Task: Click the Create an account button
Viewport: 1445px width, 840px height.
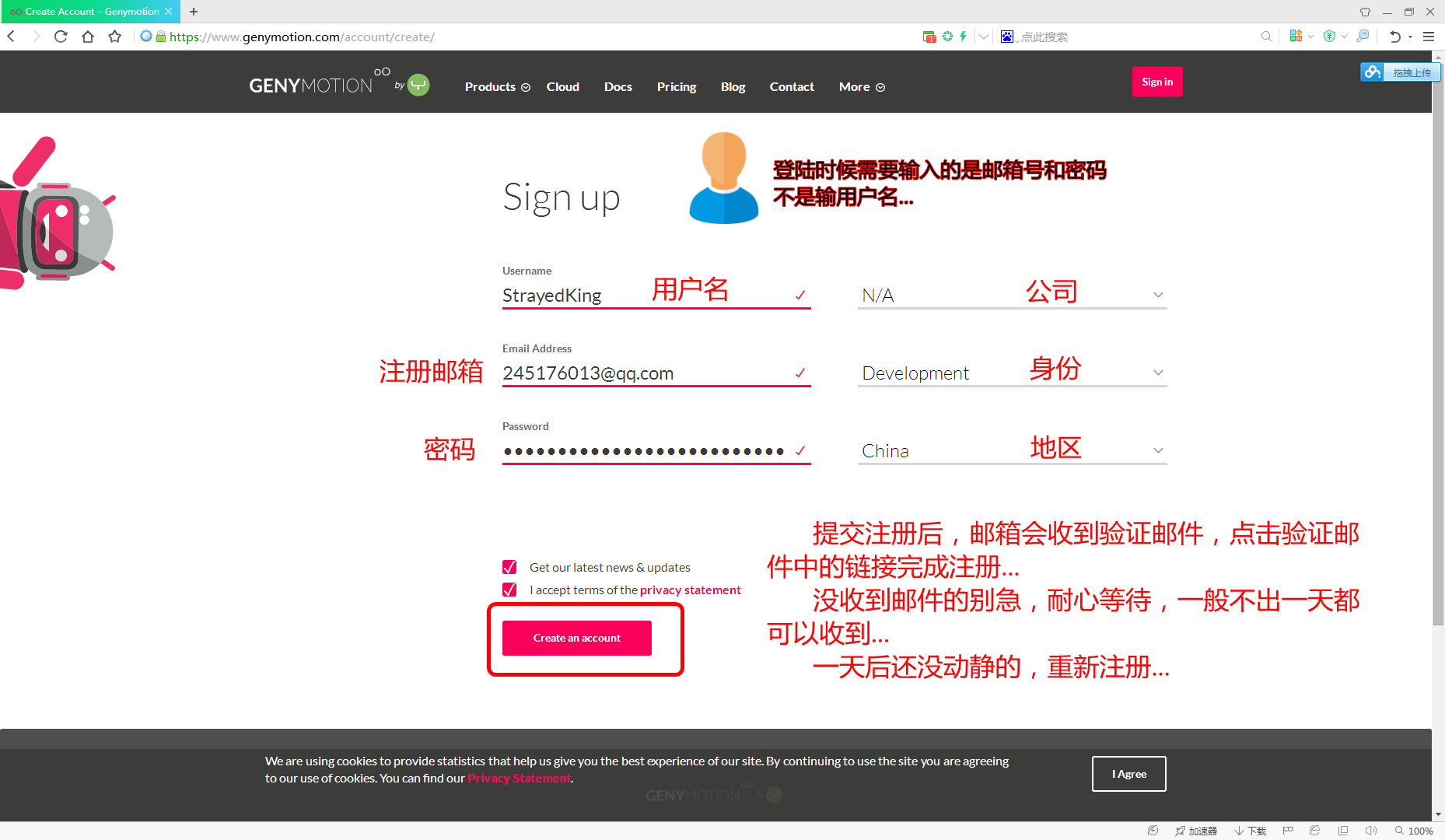Action: click(577, 638)
